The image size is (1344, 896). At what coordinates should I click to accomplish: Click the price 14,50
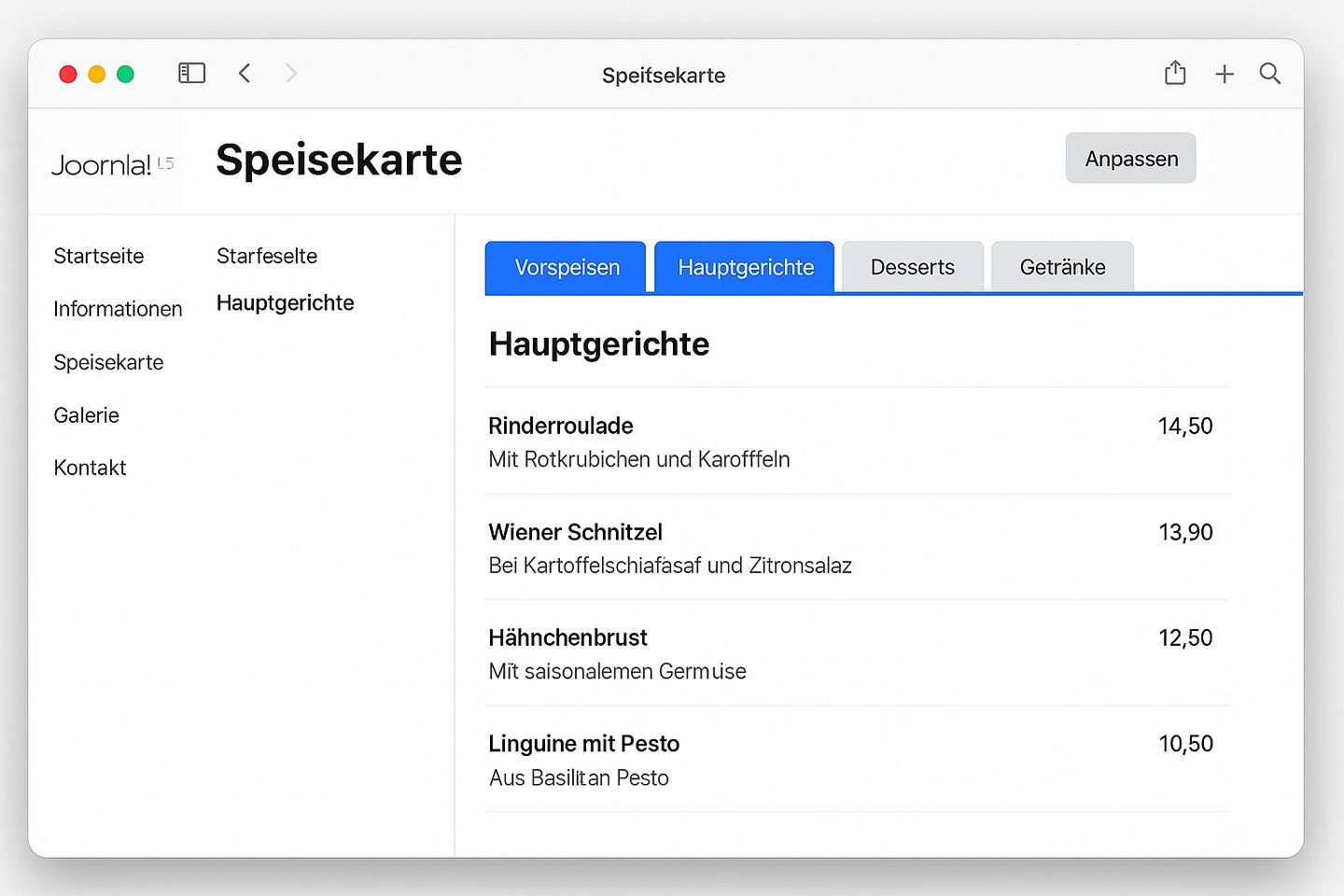pos(1185,427)
